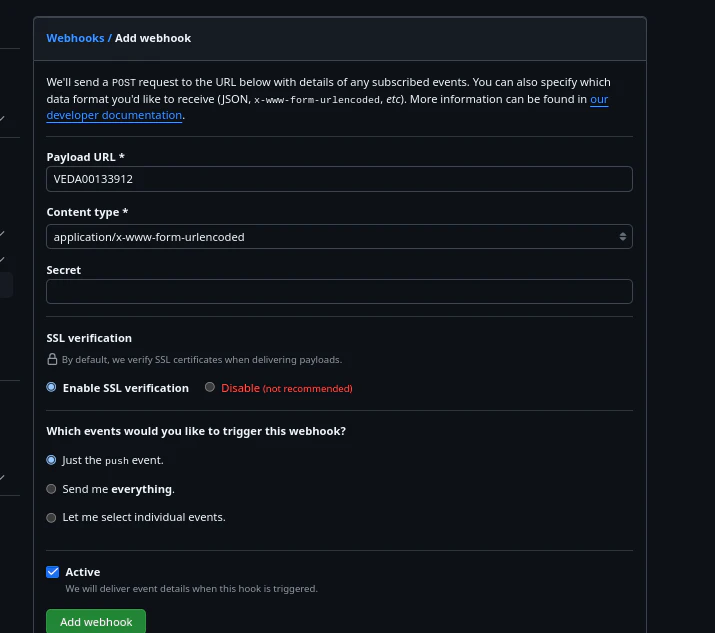The image size is (715, 633).
Task: Enable the Active checkbox
Action: pos(52,572)
